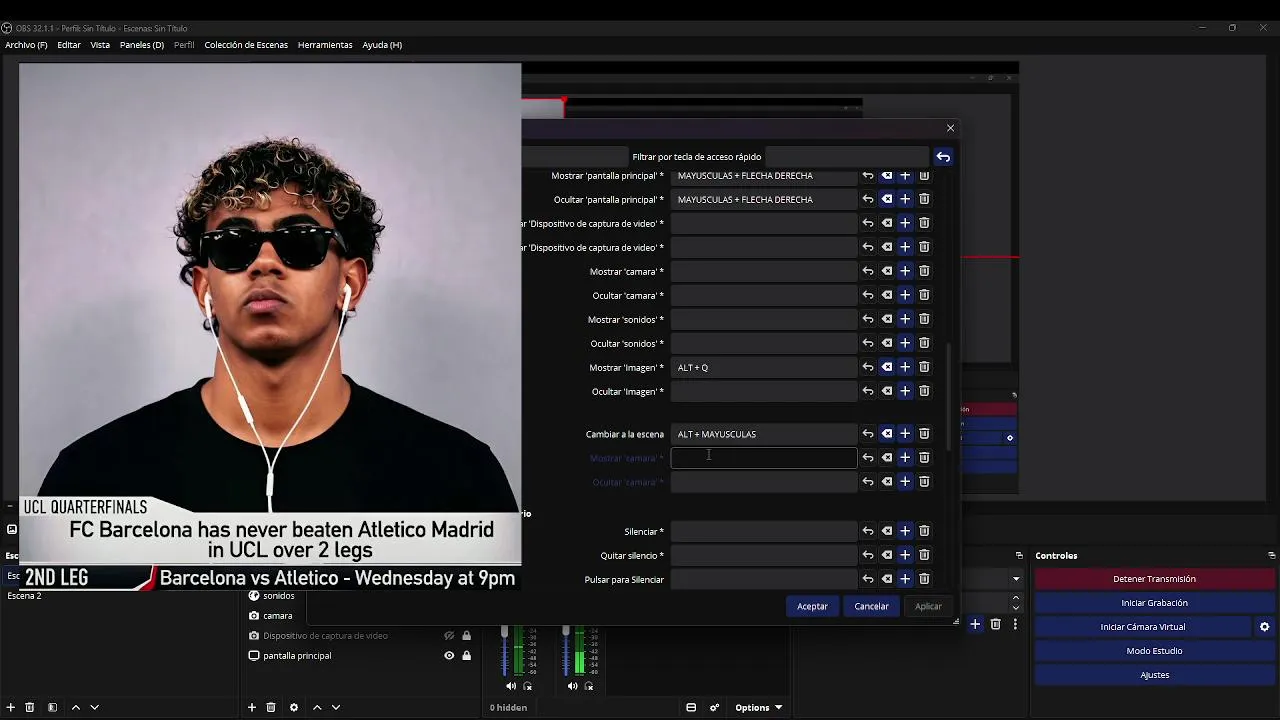Viewport: 1280px width, 720px height.
Task: Move the scene up with the up arrow
Action: point(75,707)
